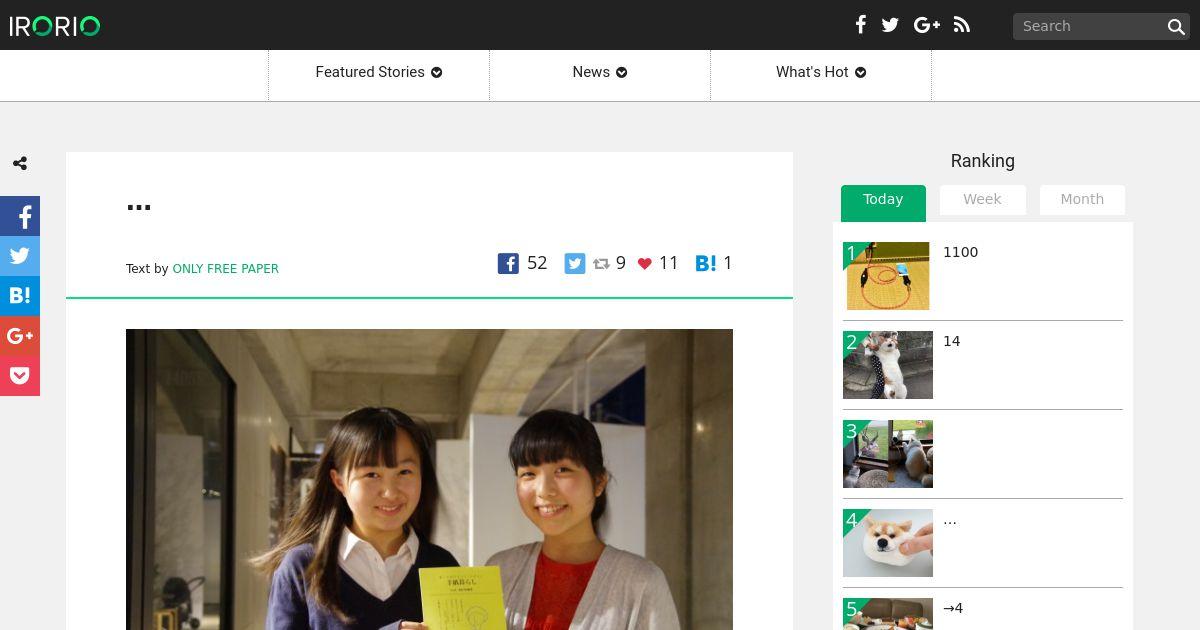Select the Today ranking tab

883,201
